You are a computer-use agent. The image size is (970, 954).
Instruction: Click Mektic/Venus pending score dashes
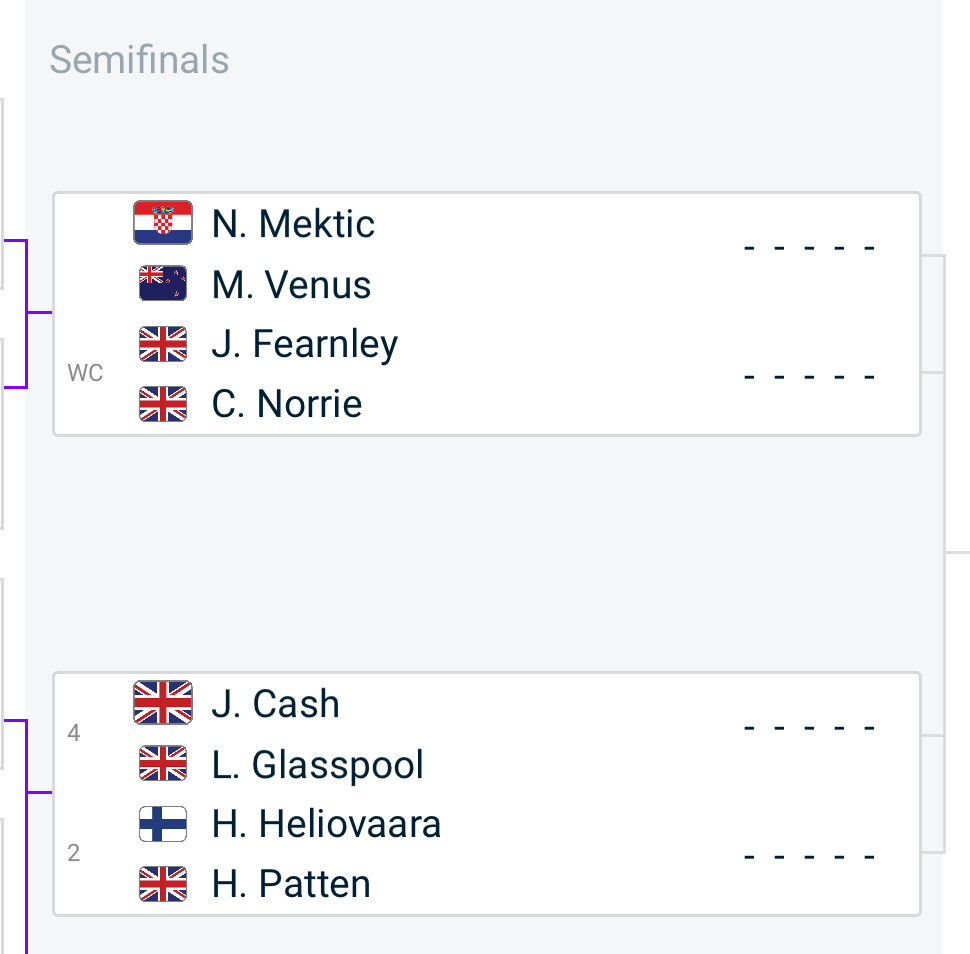[x=810, y=247]
